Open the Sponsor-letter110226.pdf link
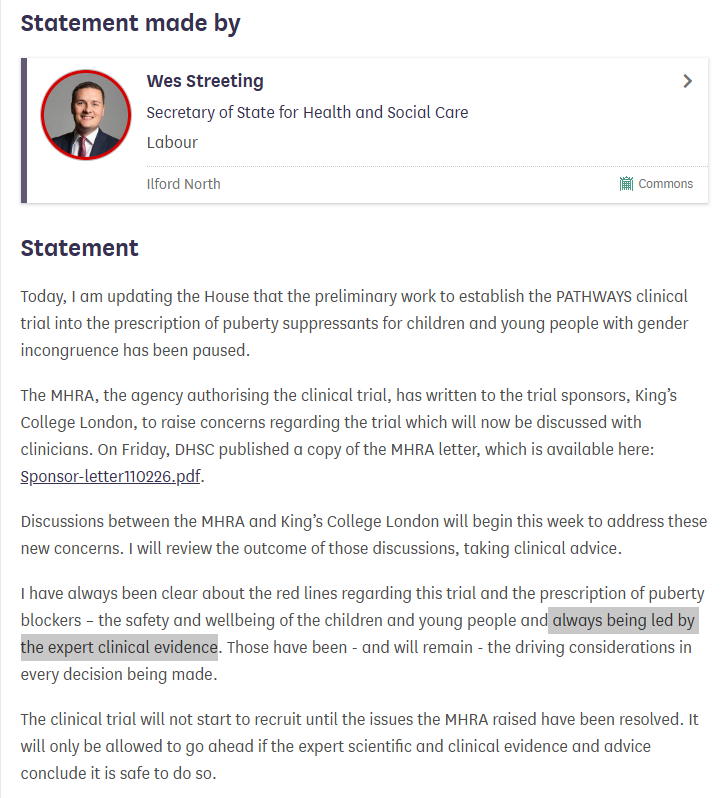Image resolution: width=725 pixels, height=798 pixels. tap(110, 476)
